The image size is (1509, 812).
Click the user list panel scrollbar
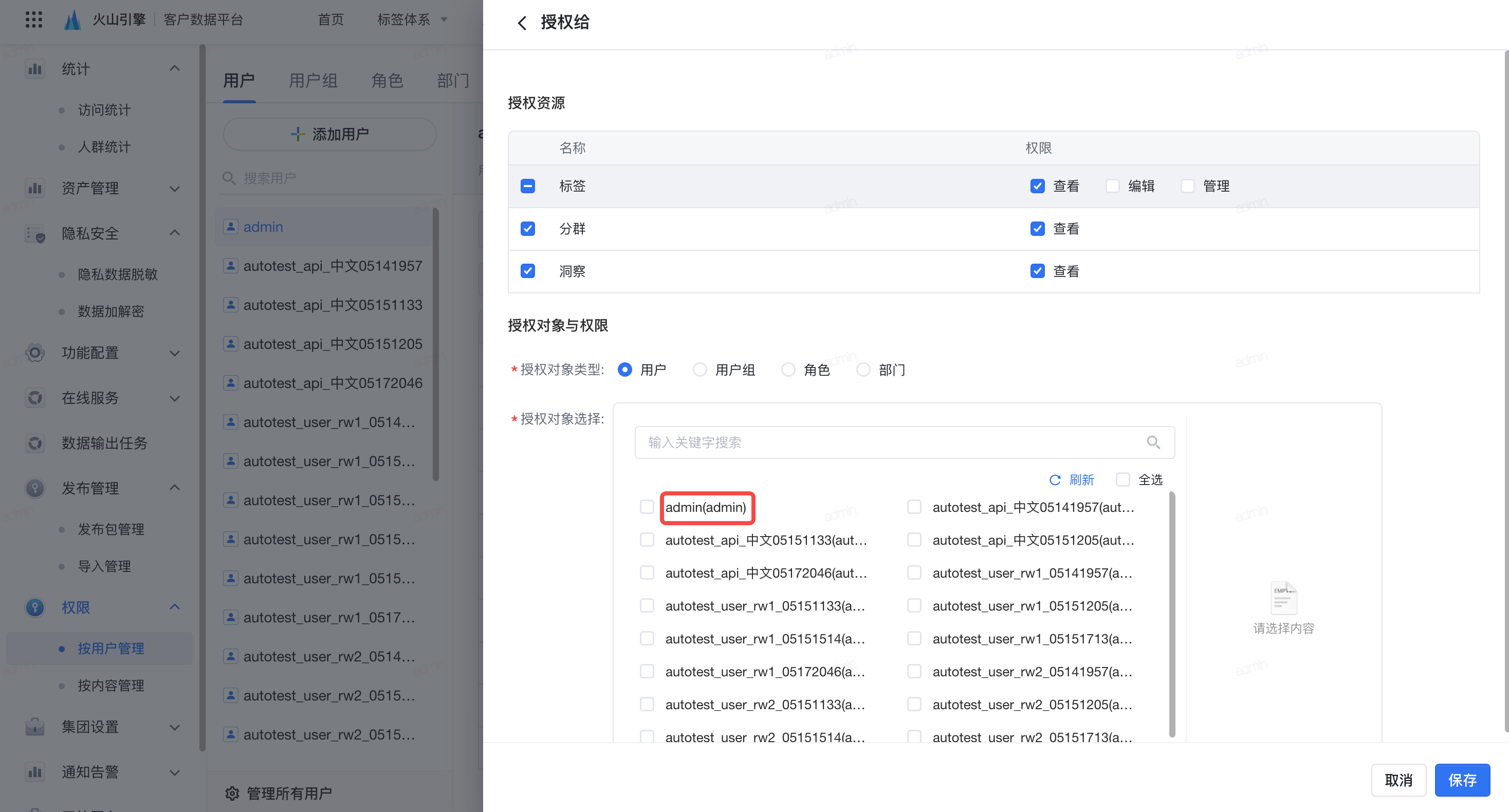coord(436,344)
